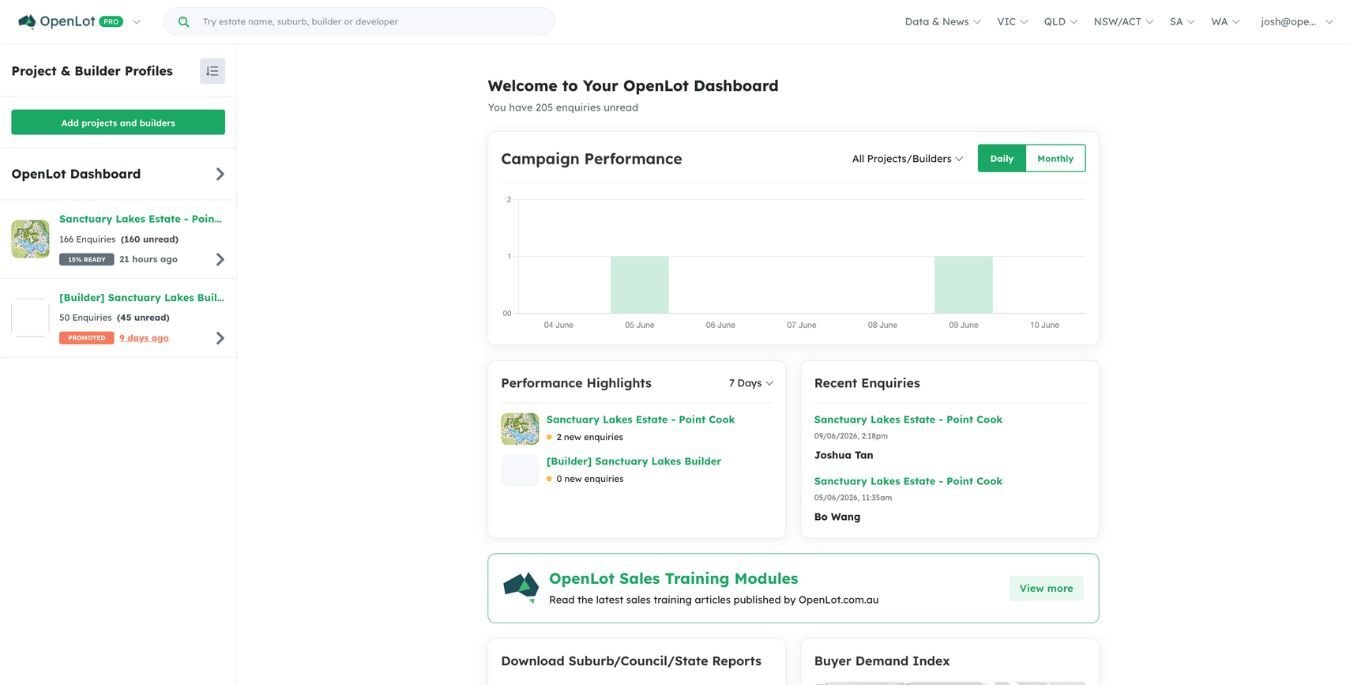Open the WA menu
The image size is (1350, 685).
click(x=1225, y=21)
